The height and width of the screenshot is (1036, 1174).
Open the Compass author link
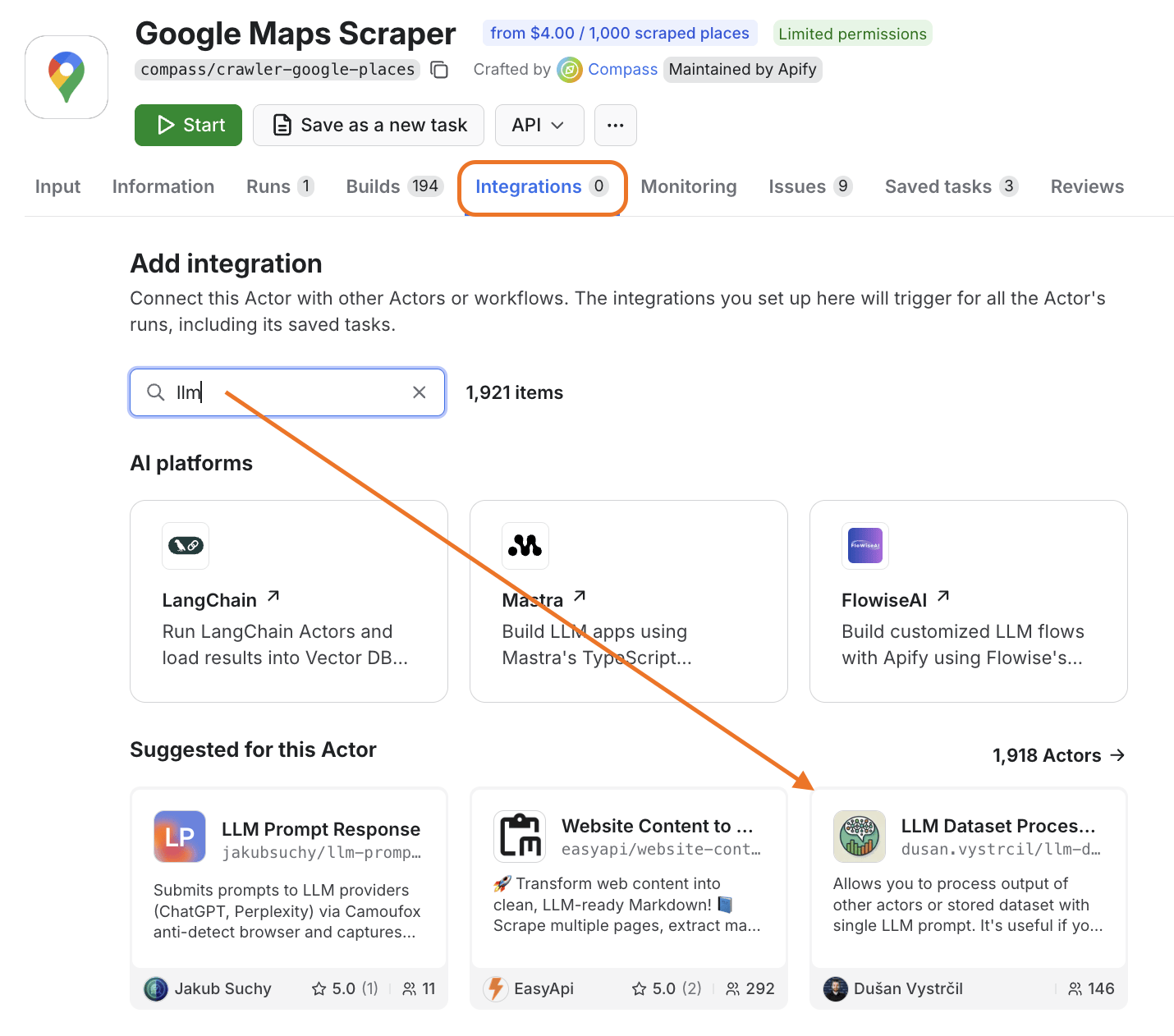point(622,70)
